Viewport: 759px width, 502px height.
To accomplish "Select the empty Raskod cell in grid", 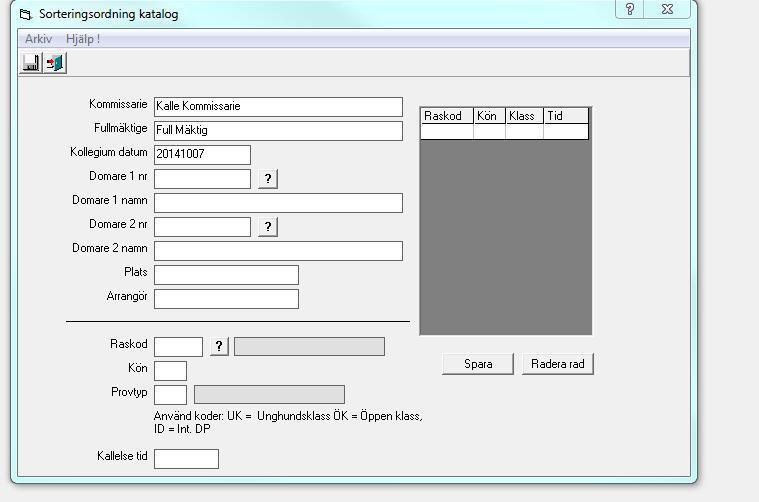I will pyautogui.click(x=447, y=132).
